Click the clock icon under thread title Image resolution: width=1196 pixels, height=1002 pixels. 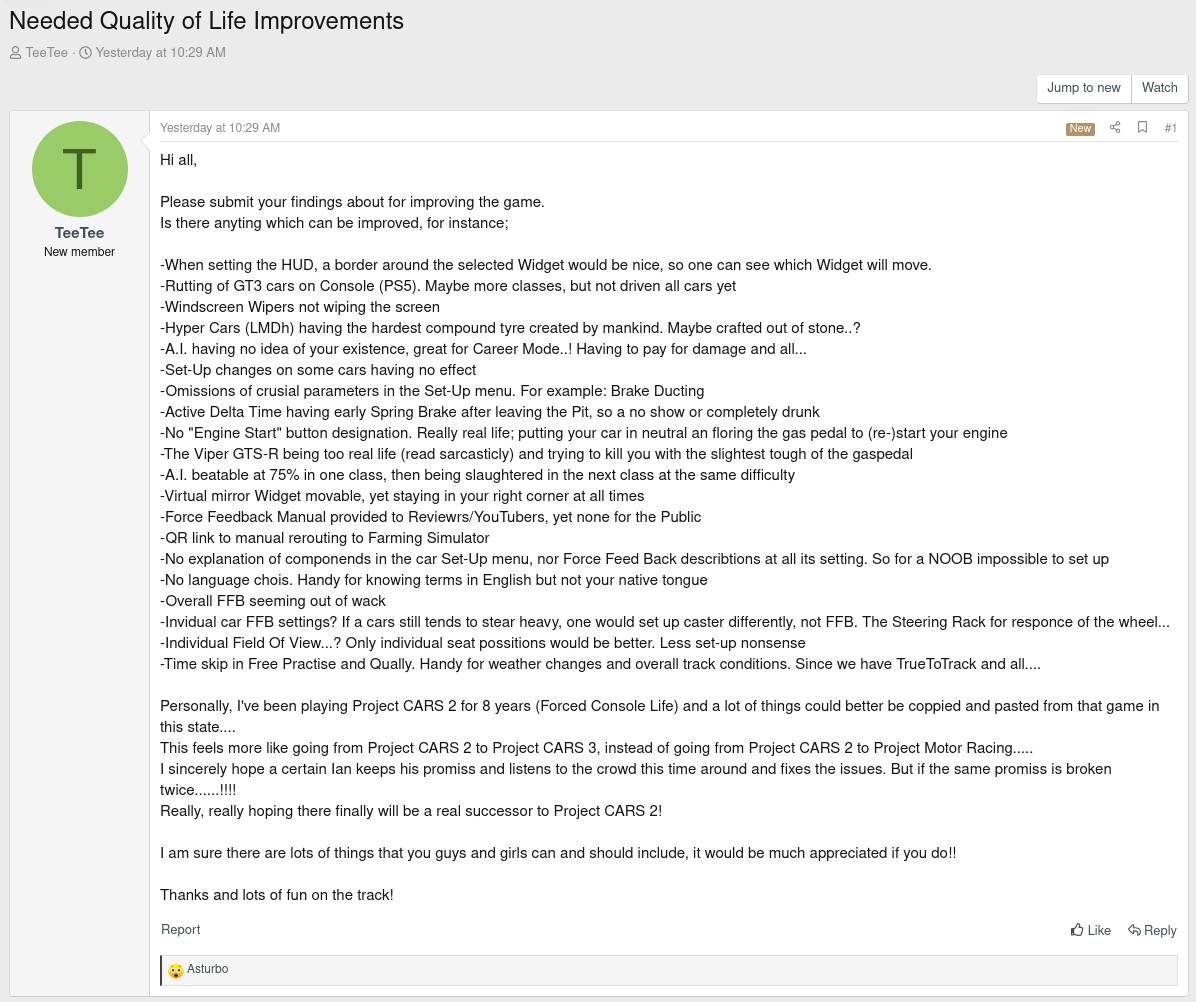coord(85,53)
